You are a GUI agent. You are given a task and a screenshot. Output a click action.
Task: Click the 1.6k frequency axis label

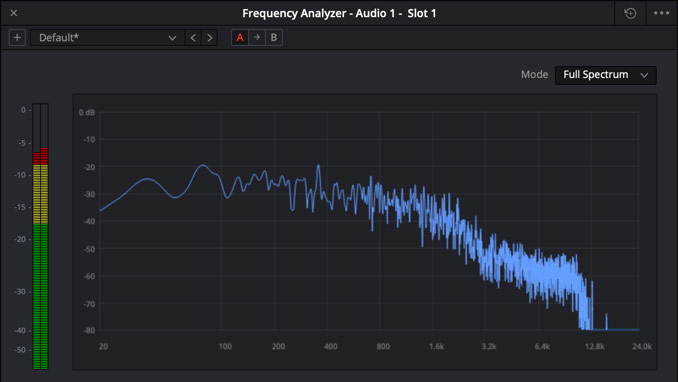[x=436, y=346]
